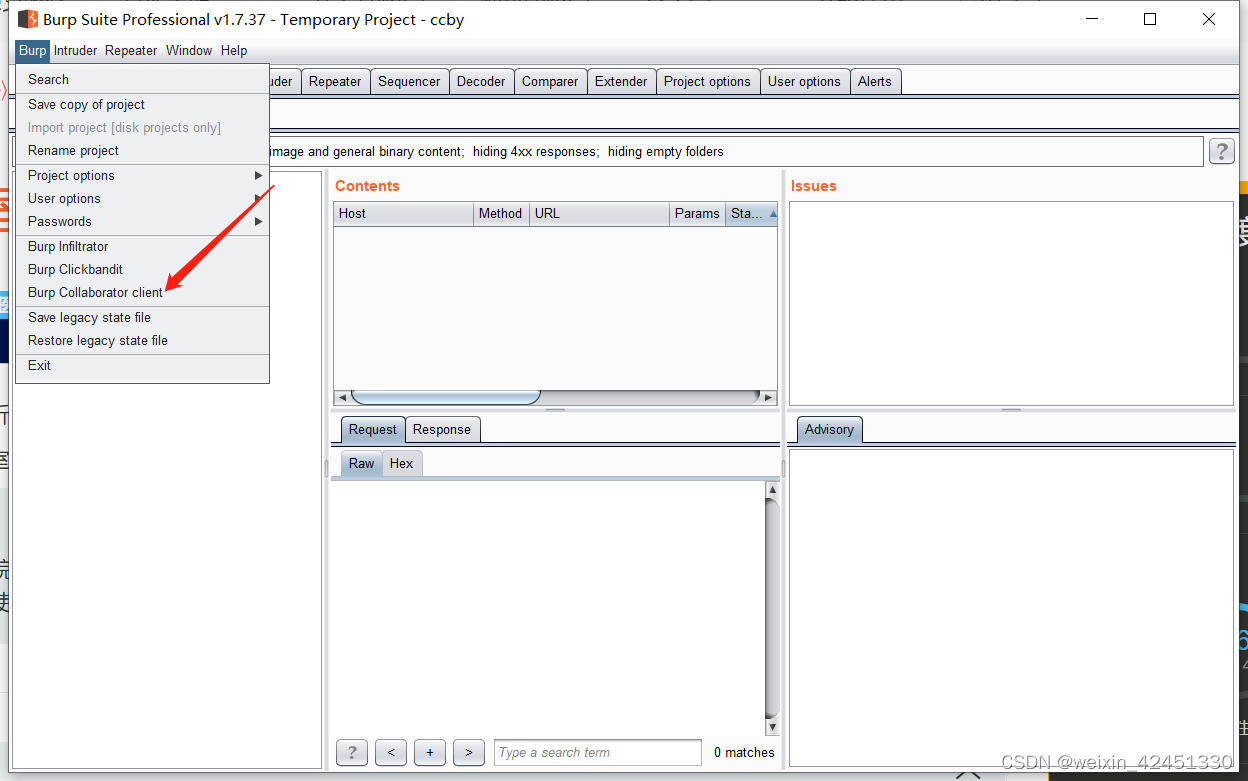Expand the Passwords submenu
The height and width of the screenshot is (781, 1248).
click(x=142, y=221)
